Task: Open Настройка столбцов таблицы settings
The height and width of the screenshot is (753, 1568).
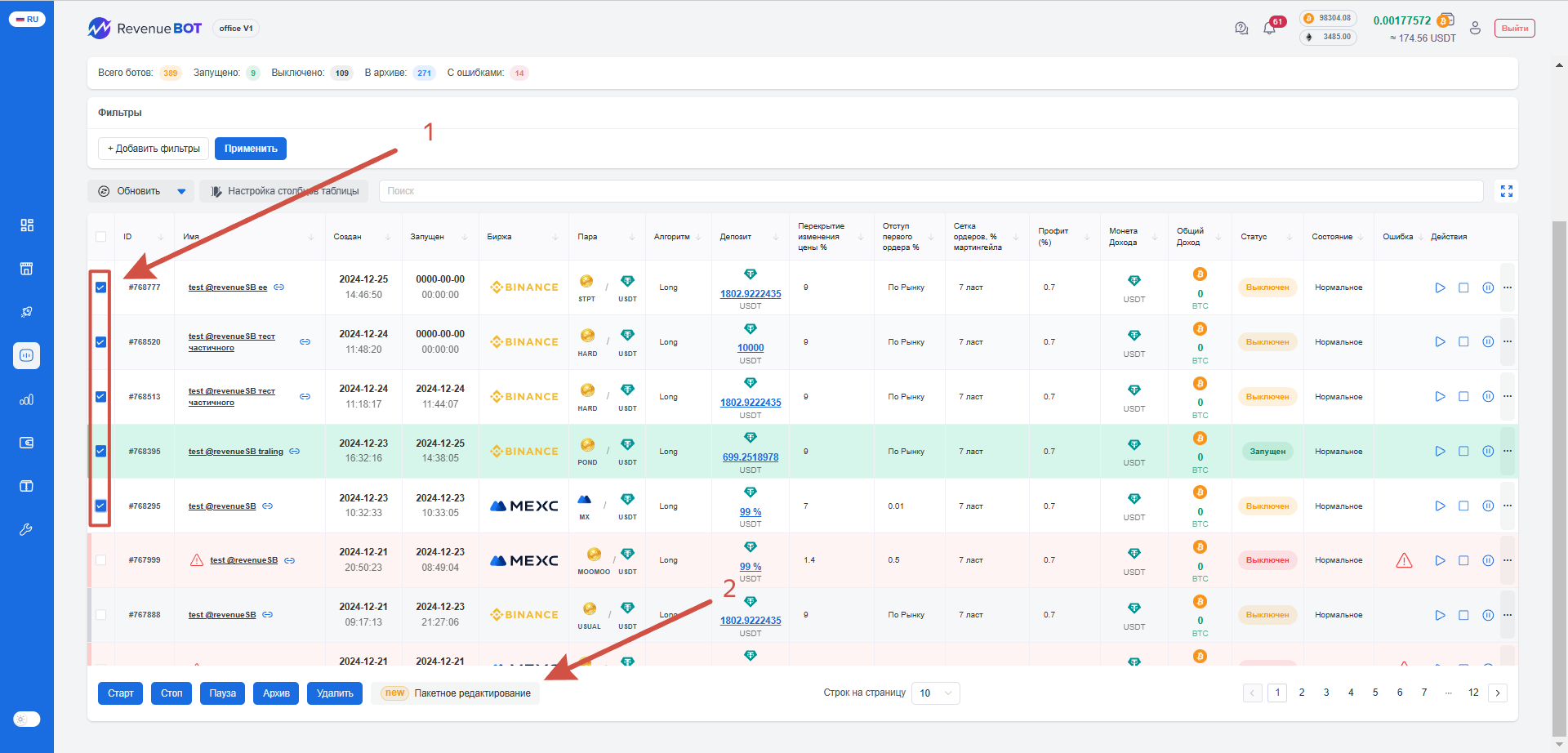Action: point(284,191)
